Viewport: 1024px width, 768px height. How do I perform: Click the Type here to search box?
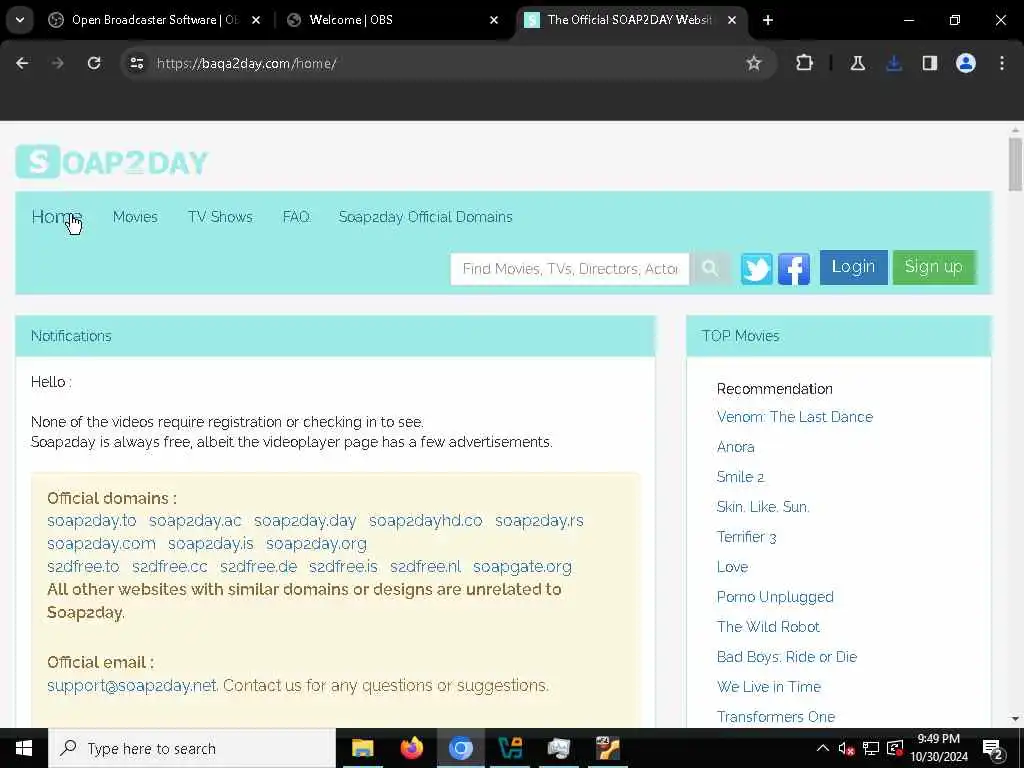point(191,748)
